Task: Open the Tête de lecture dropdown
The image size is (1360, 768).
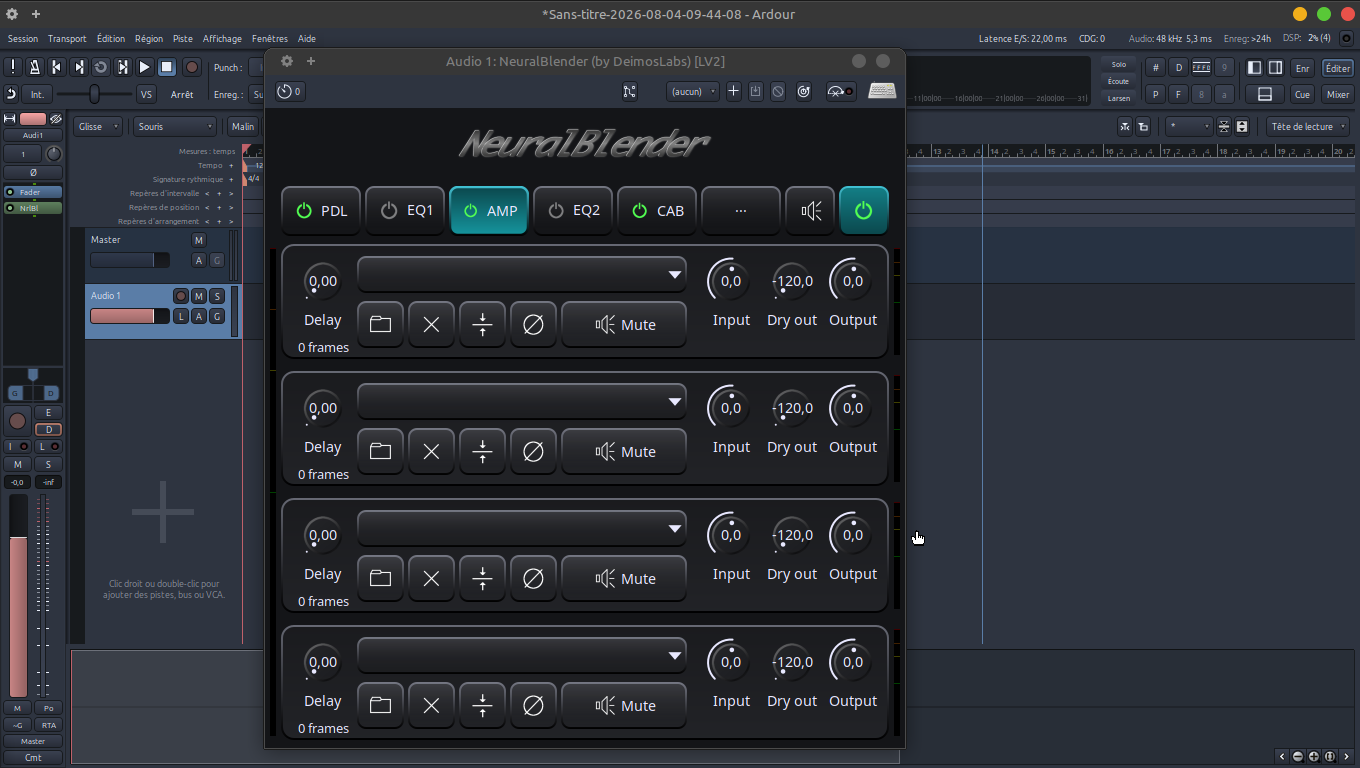Action: [1308, 127]
